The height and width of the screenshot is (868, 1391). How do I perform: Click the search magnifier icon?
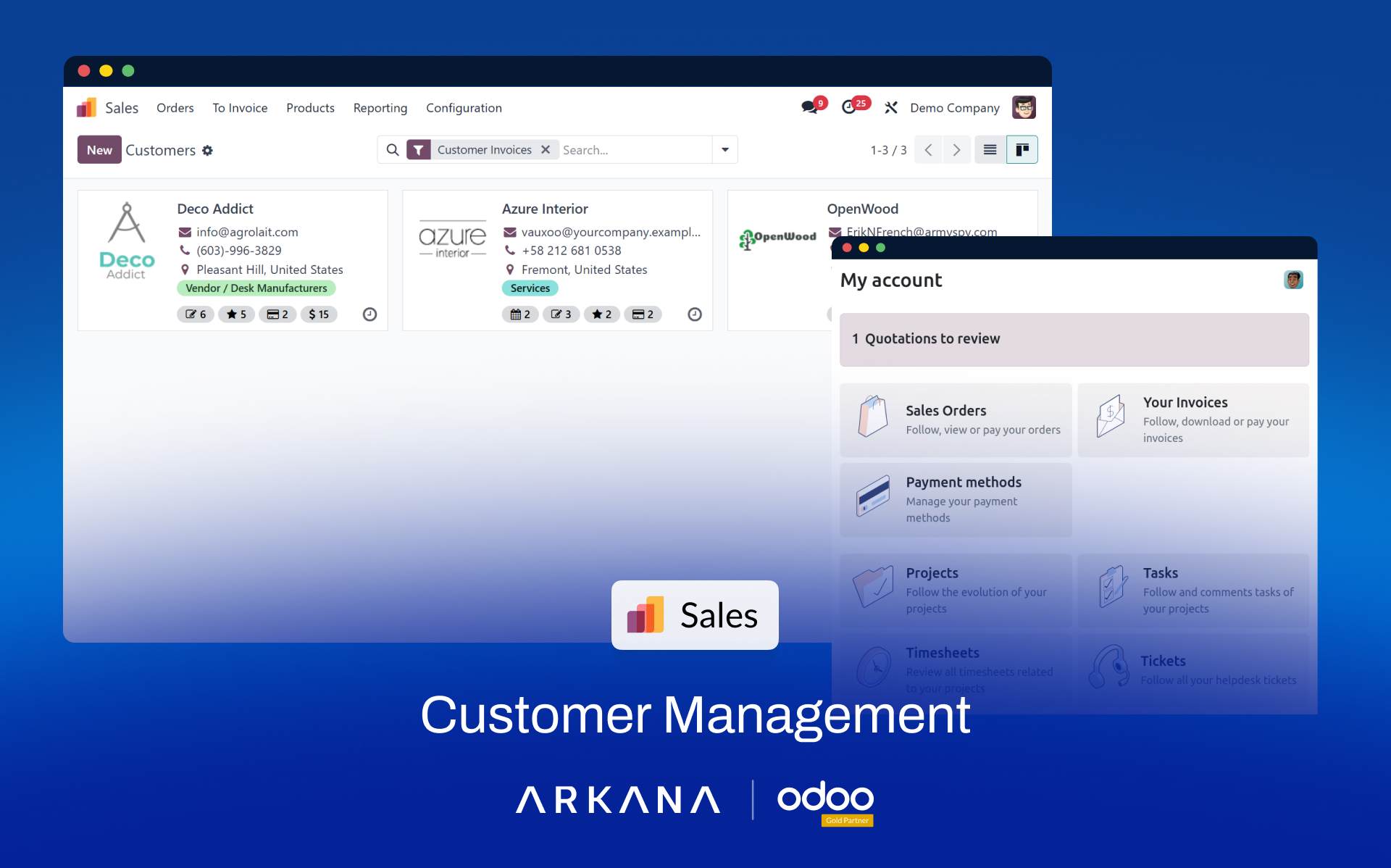coord(393,150)
